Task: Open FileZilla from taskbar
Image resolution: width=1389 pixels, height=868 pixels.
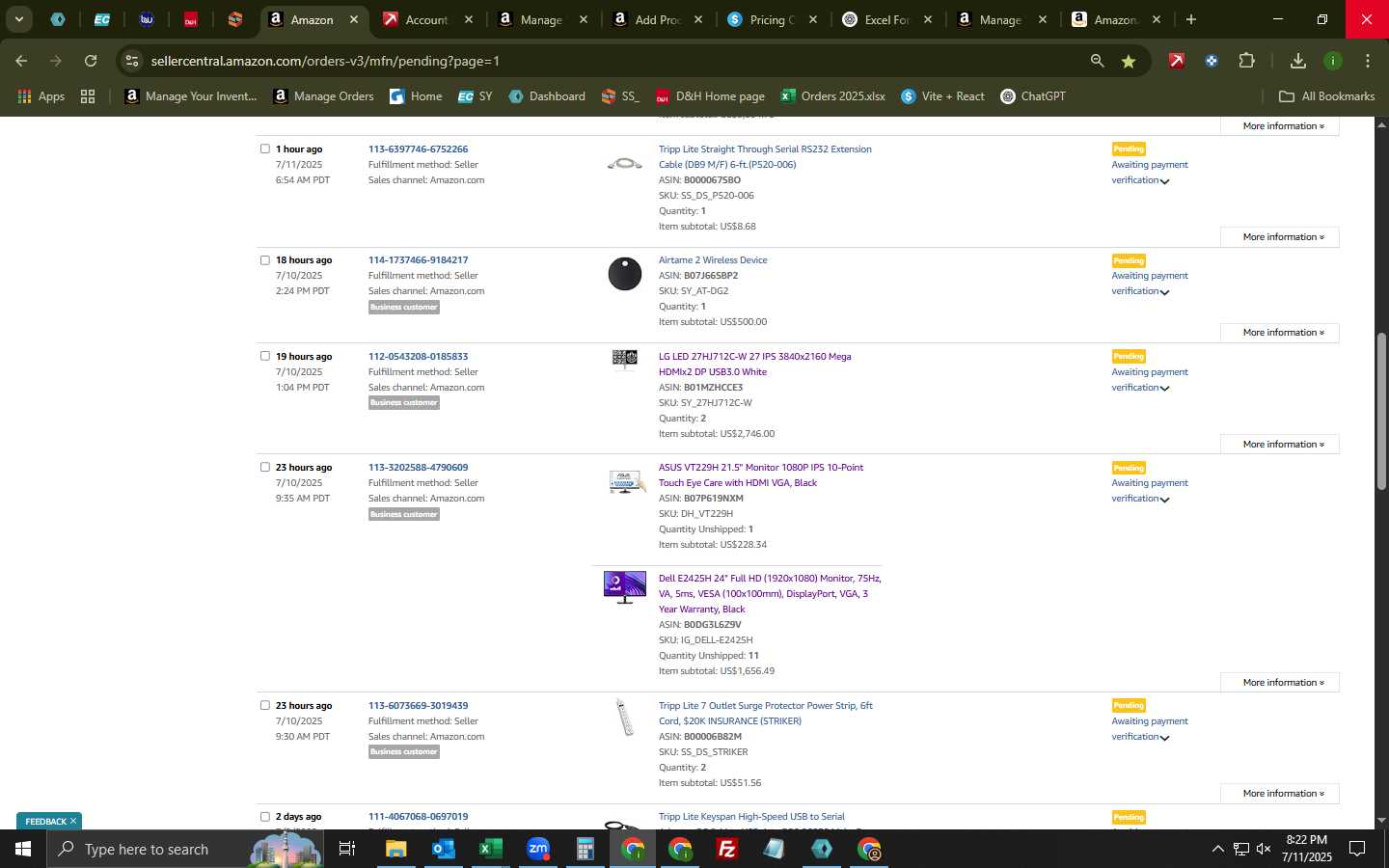Action: coord(726,849)
